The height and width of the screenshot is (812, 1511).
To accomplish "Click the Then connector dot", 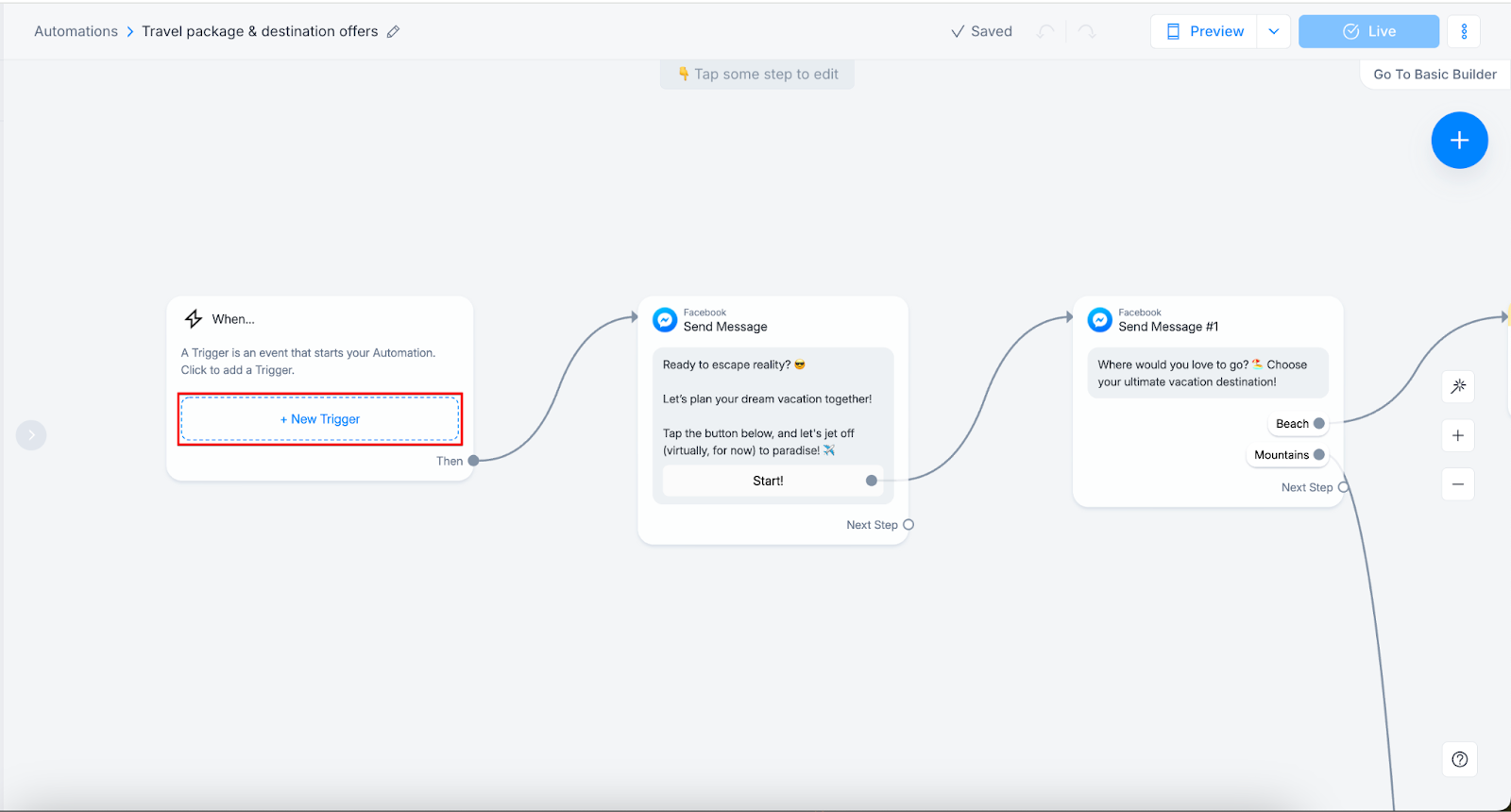I will point(474,461).
